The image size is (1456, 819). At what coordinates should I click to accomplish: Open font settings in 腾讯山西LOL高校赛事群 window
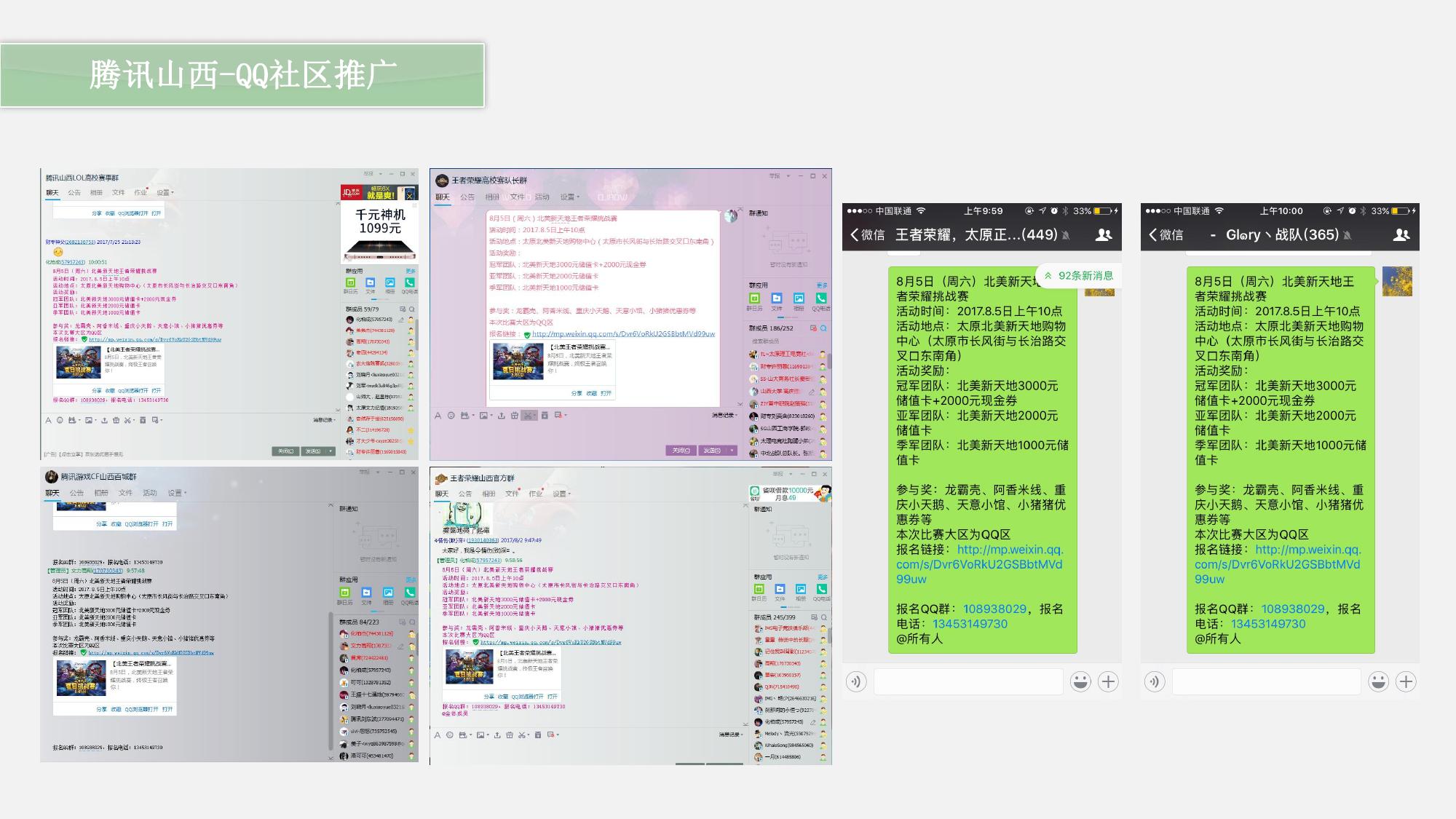pyautogui.click(x=49, y=420)
